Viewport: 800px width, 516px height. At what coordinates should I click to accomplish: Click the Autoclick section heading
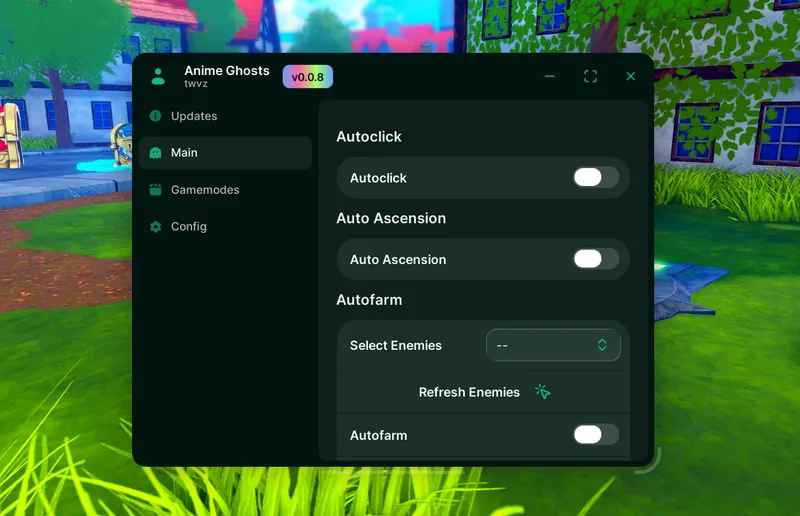[369, 137]
